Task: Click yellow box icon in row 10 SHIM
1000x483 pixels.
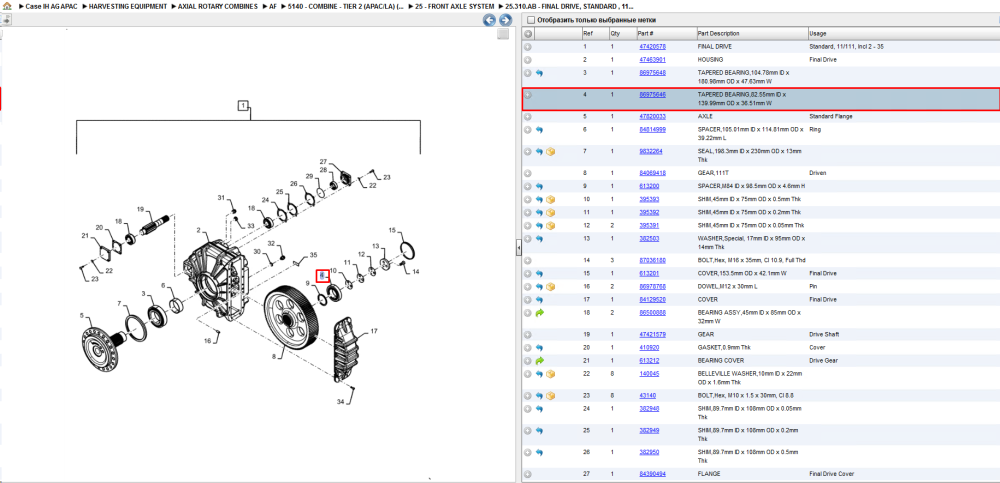Action: 550,199
